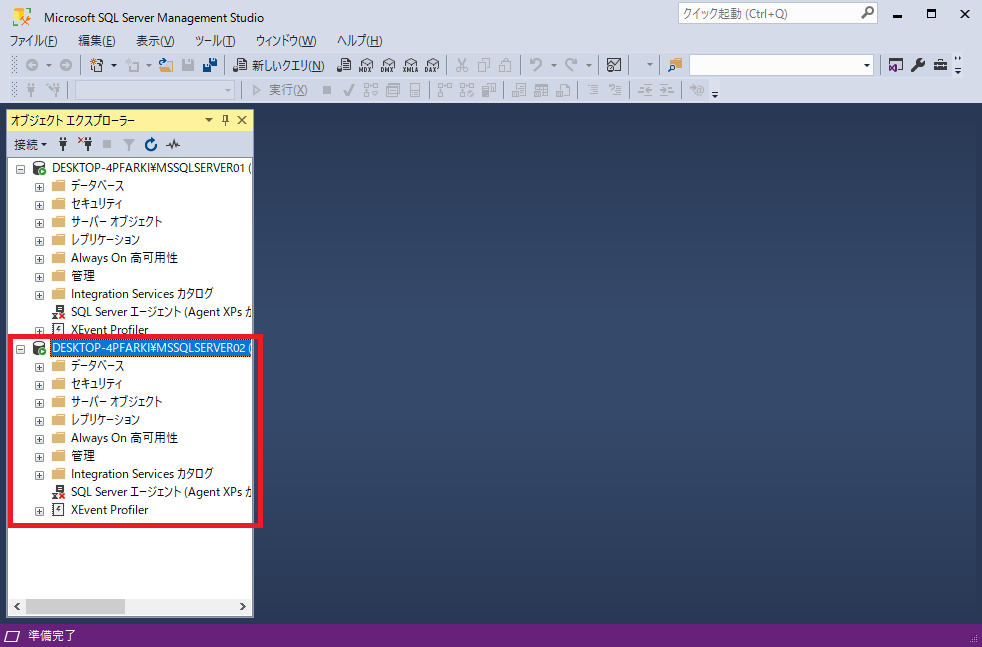Screen dimensions: 982x647
Task: Open a new XMLA query
Action: [x=411, y=64]
